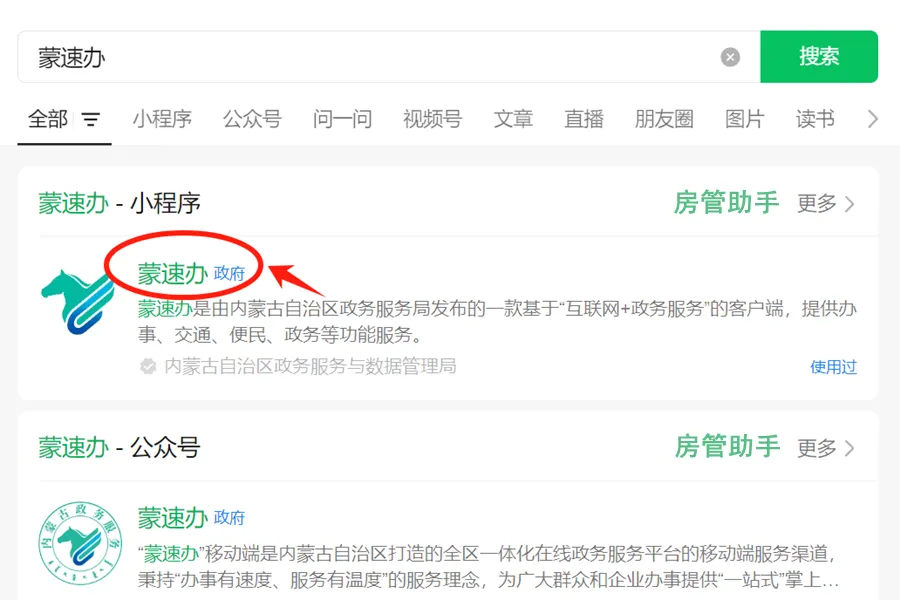Screen dimensions: 900x600
Task: Click the 使用过 label
Action: coord(833,367)
